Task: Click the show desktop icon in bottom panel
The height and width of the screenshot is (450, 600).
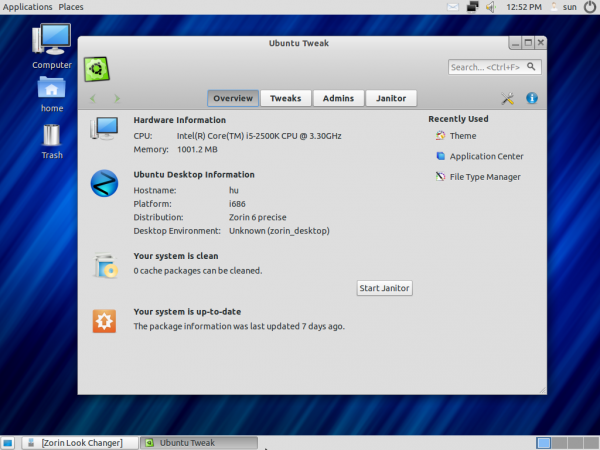Action: point(8,443)
